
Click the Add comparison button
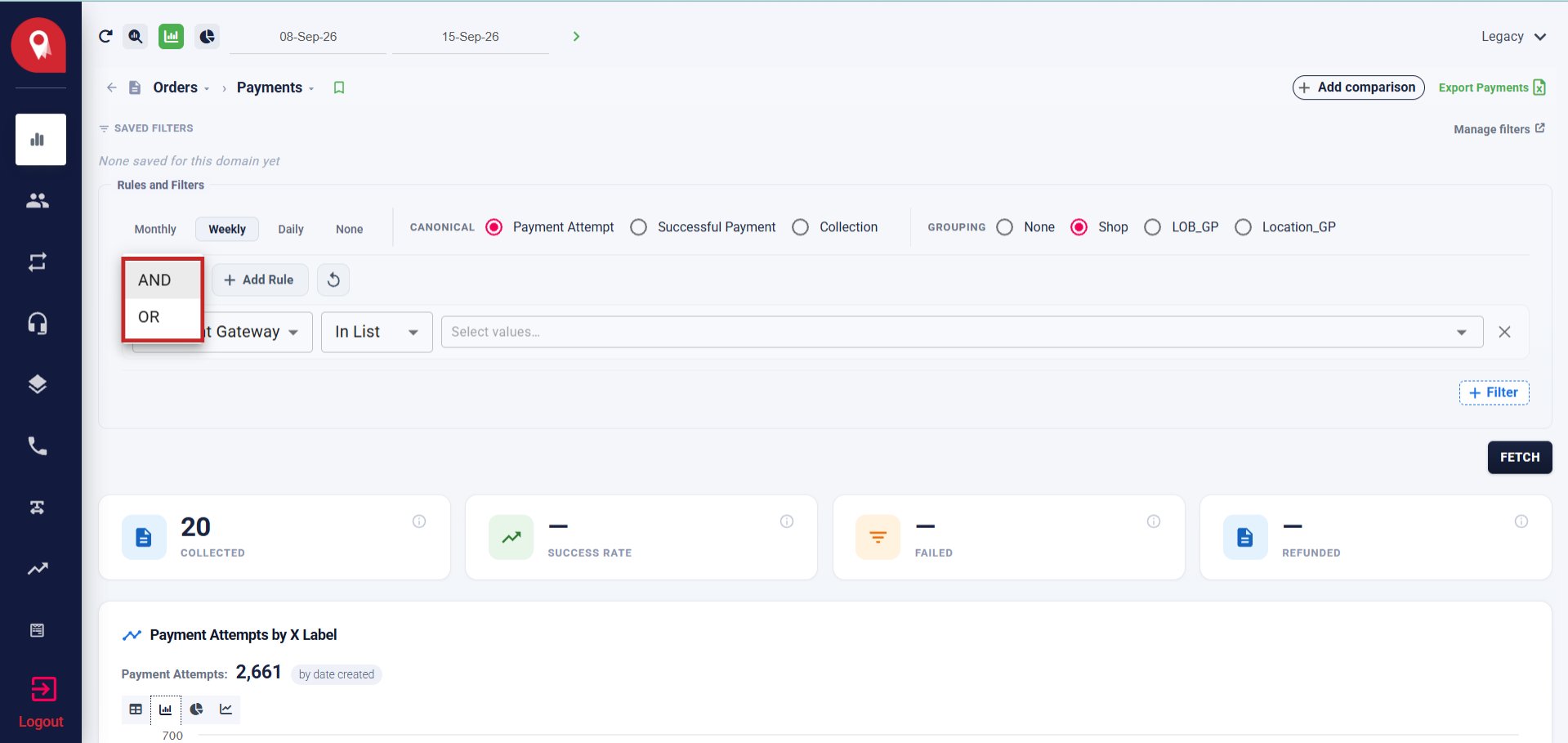1358,87
